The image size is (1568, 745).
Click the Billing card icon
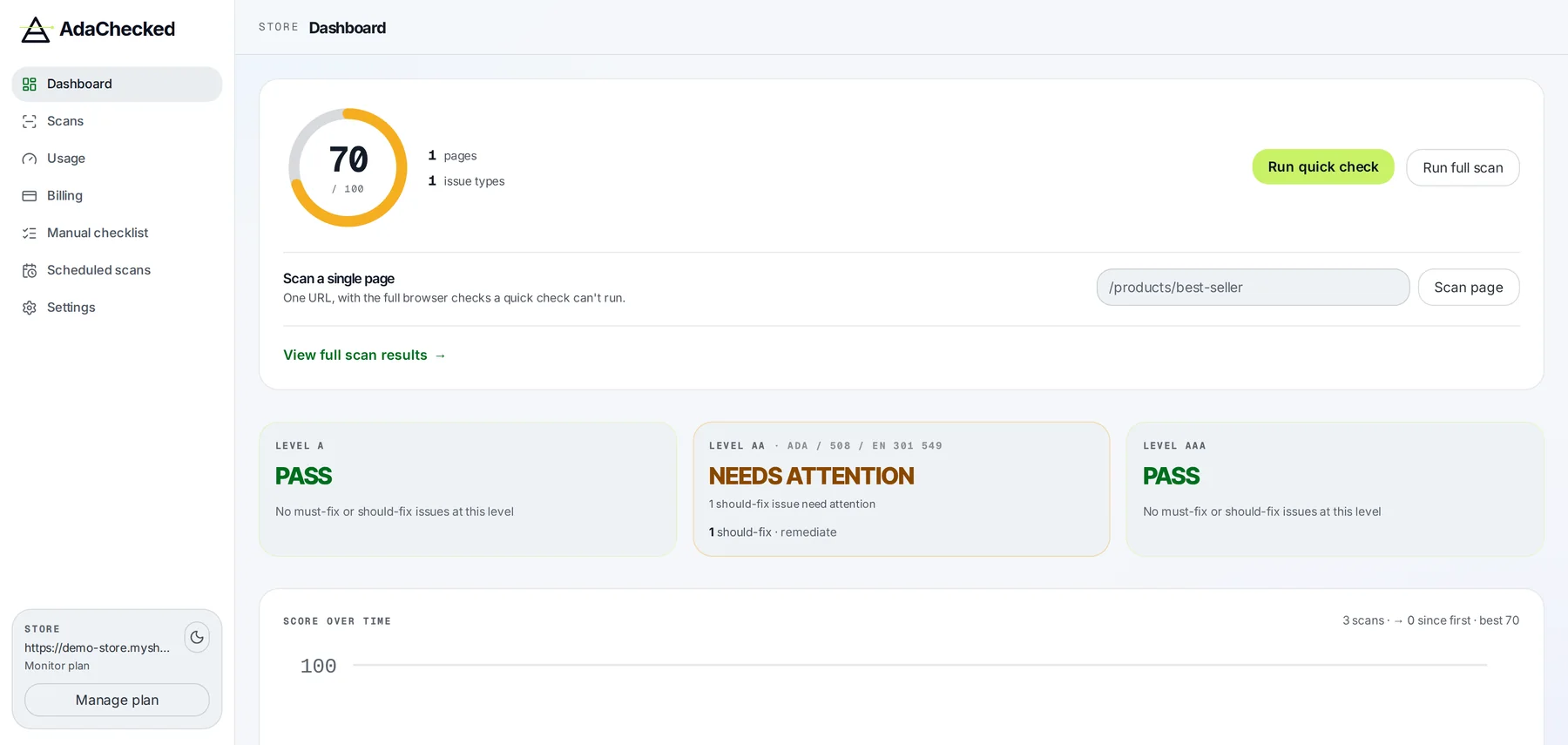tap(30, 196)
